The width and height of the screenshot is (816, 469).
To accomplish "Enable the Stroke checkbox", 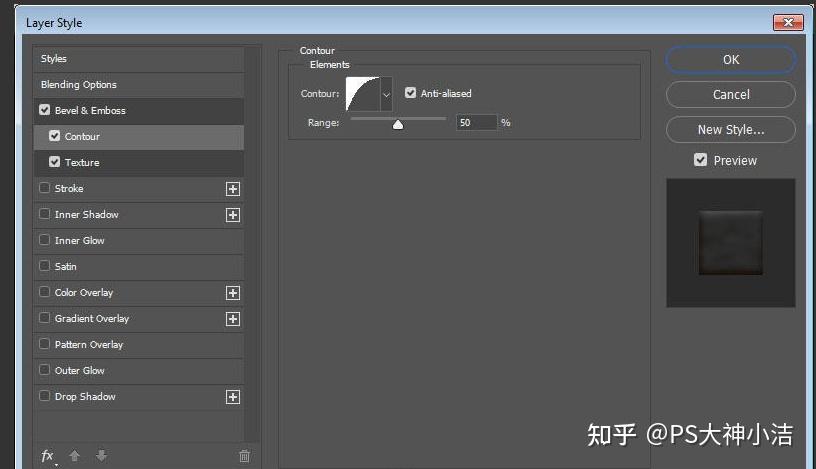I will tap(45, 188).
